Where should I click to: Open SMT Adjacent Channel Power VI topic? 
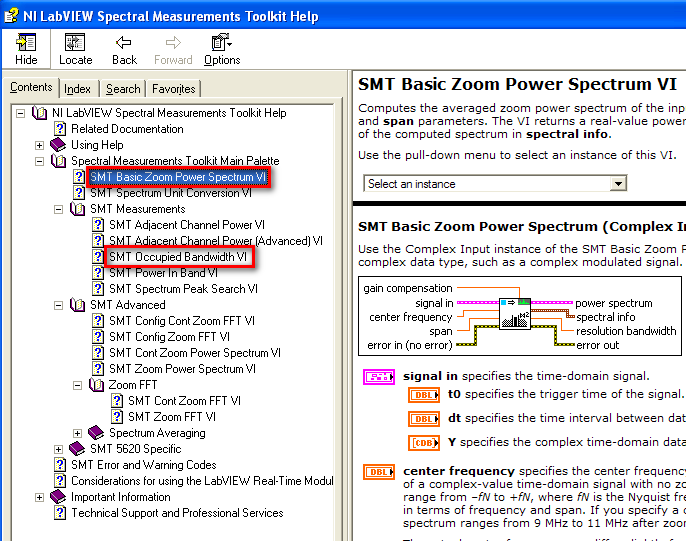point(187,225)
